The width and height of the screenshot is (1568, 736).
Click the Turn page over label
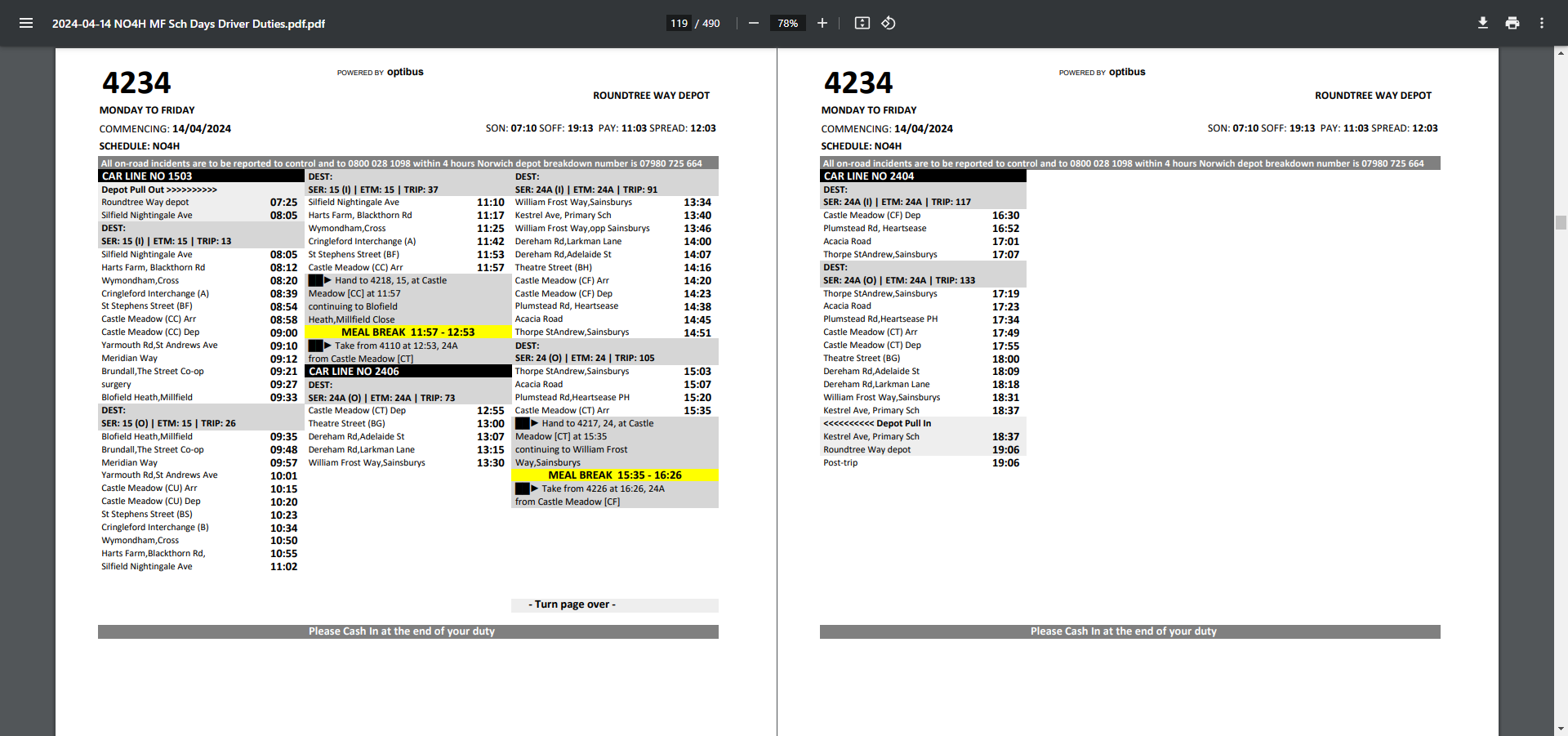tap(572, 604)
